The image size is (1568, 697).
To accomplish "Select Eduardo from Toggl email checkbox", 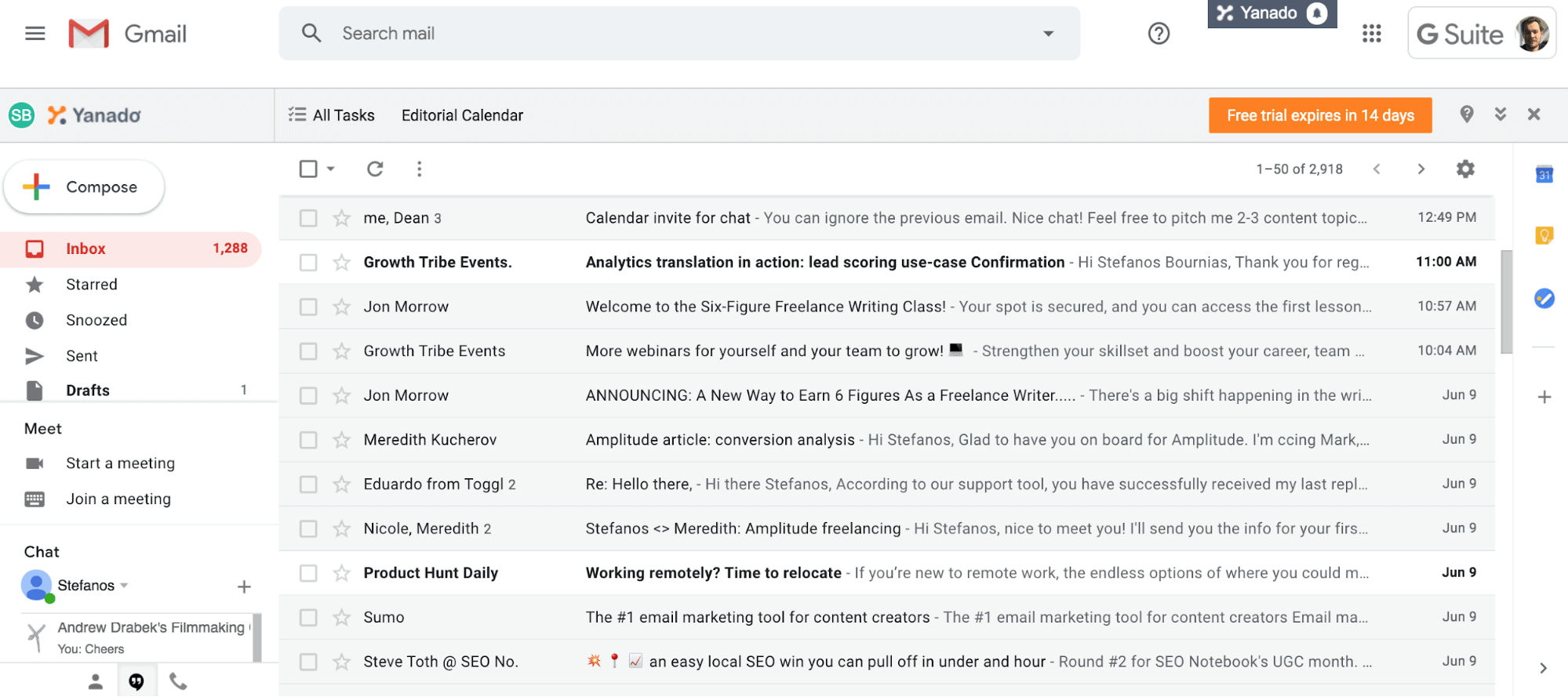I will tap(308, 485).
